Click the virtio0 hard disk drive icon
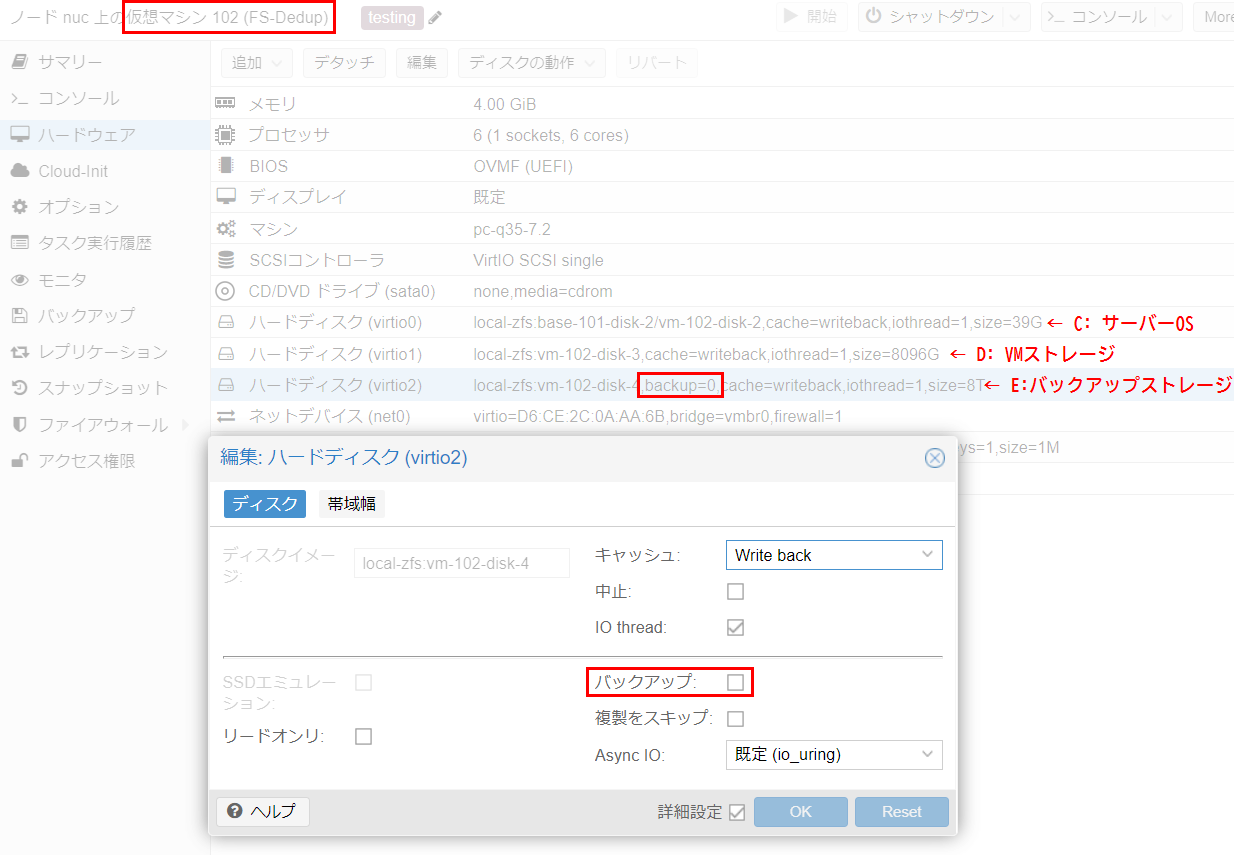1234x855 pixels. (x=226, y=323)
